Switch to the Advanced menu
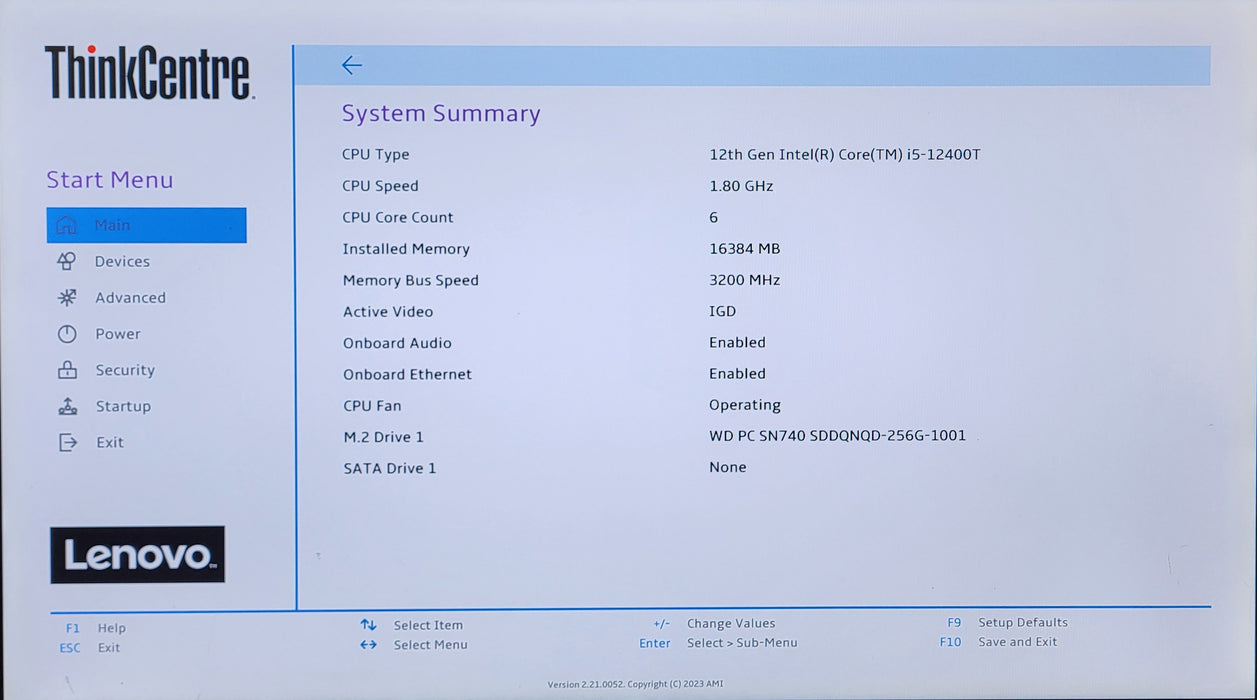The image size is (1257, 700). coord(130,298)
